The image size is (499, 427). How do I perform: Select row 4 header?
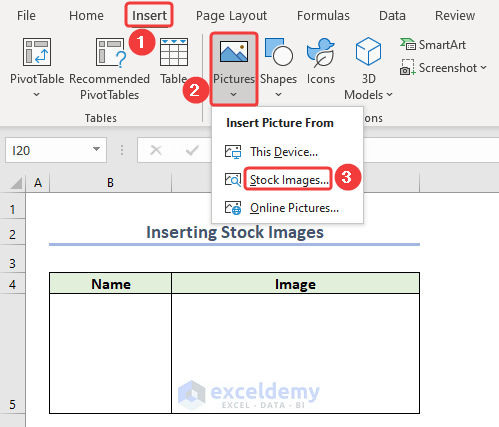pyautogui.click(x=13, y=284)
